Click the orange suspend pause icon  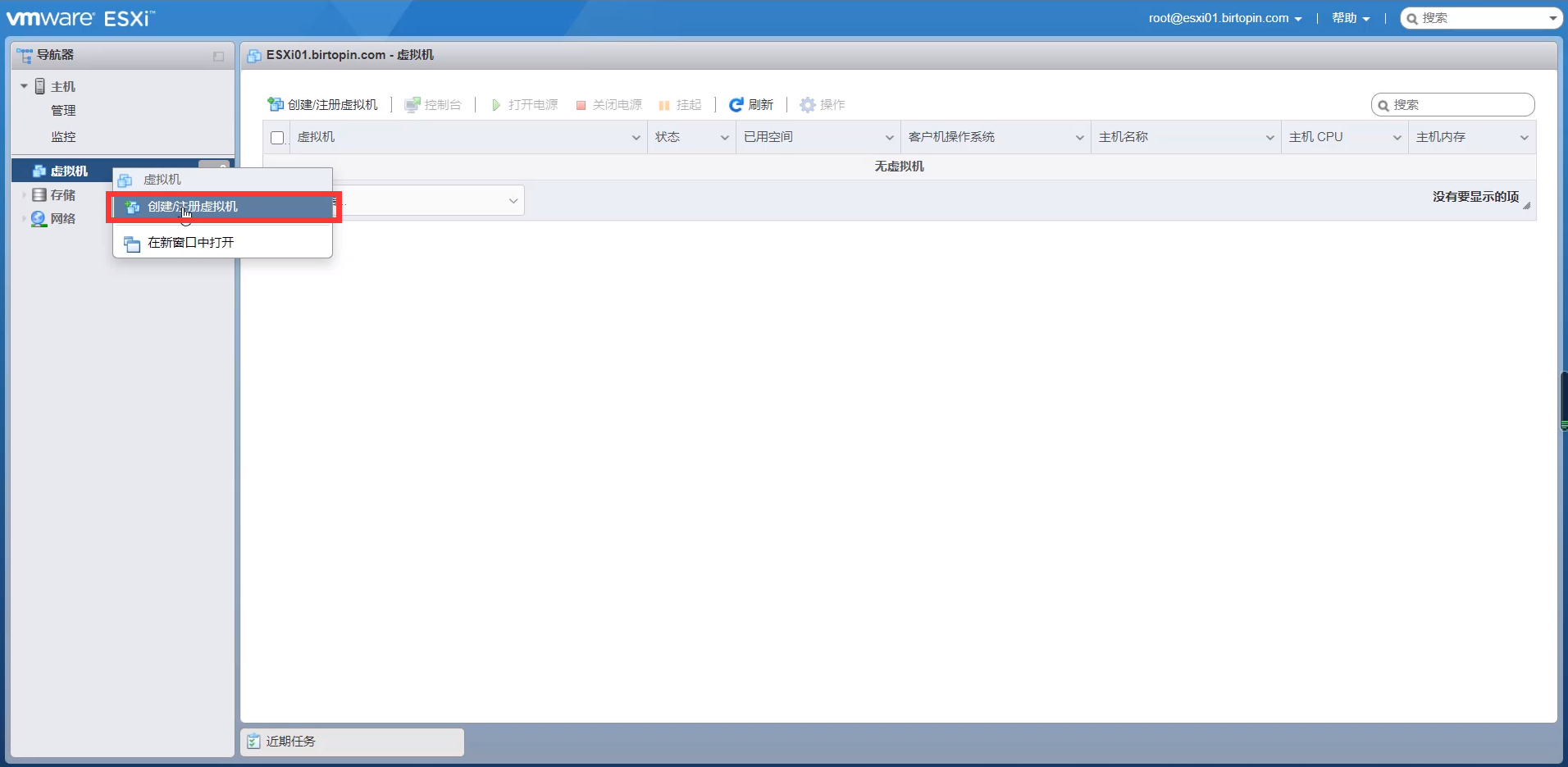664,105
